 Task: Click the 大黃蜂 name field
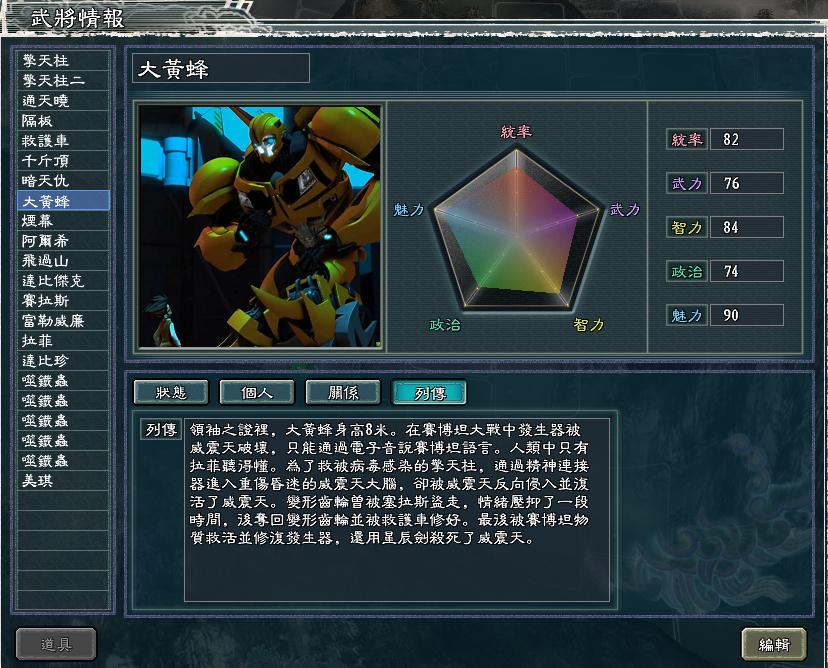click(221, 69)
